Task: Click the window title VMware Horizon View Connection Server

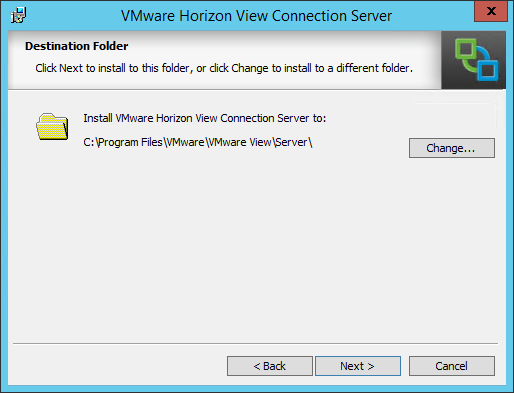Action: point(256,16)
